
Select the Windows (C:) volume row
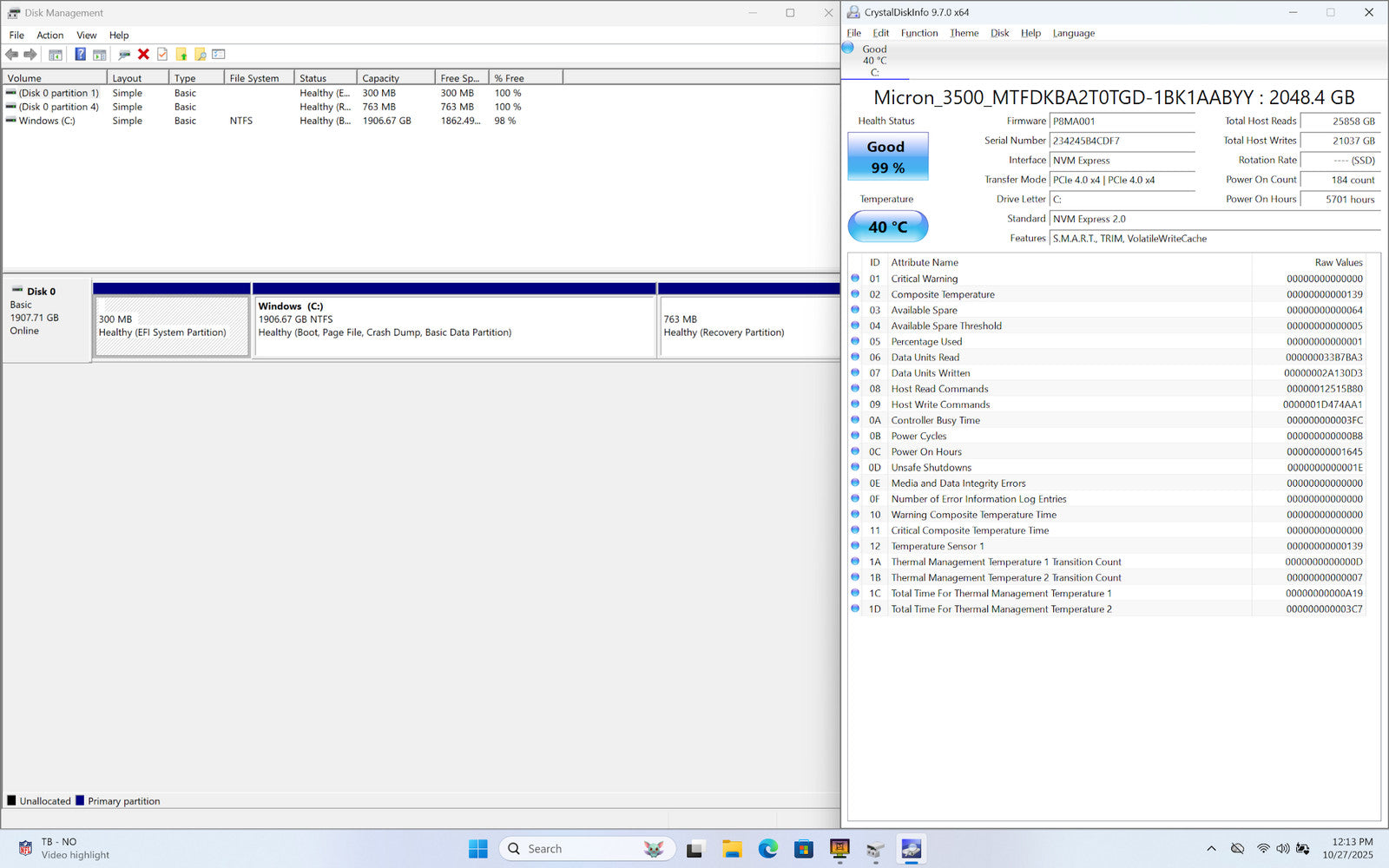point(47,121)
